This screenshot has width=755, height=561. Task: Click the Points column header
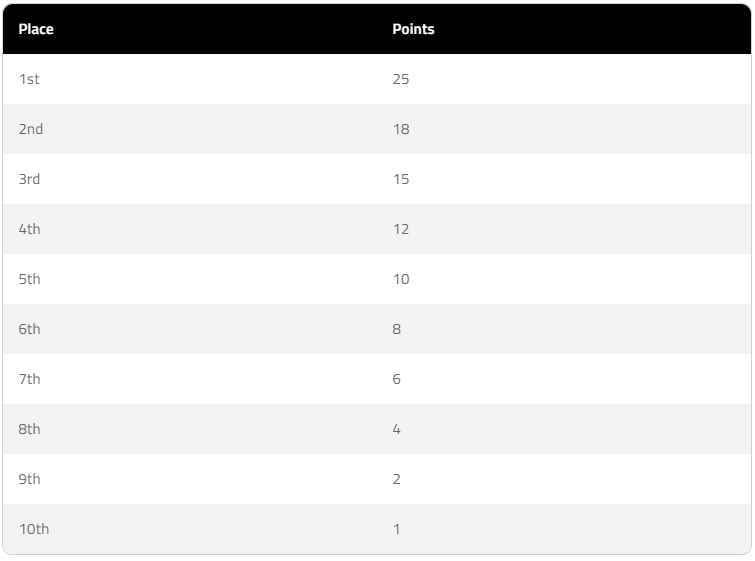[x=413, y=29]
